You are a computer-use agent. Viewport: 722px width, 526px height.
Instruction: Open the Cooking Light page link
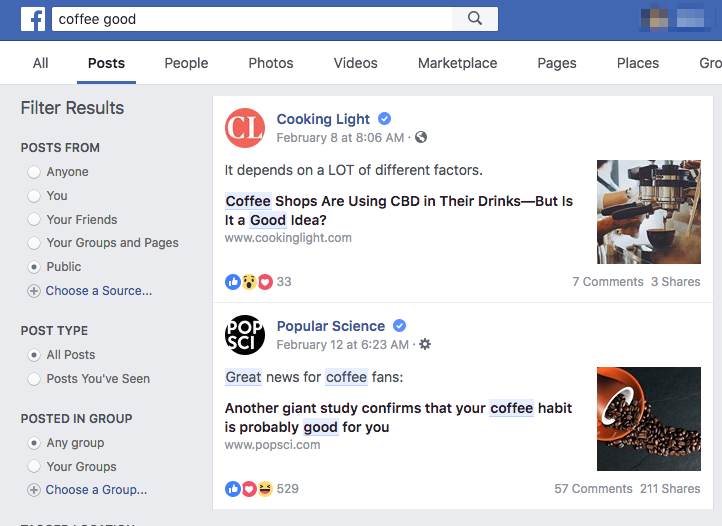click(x=323, y=119)
